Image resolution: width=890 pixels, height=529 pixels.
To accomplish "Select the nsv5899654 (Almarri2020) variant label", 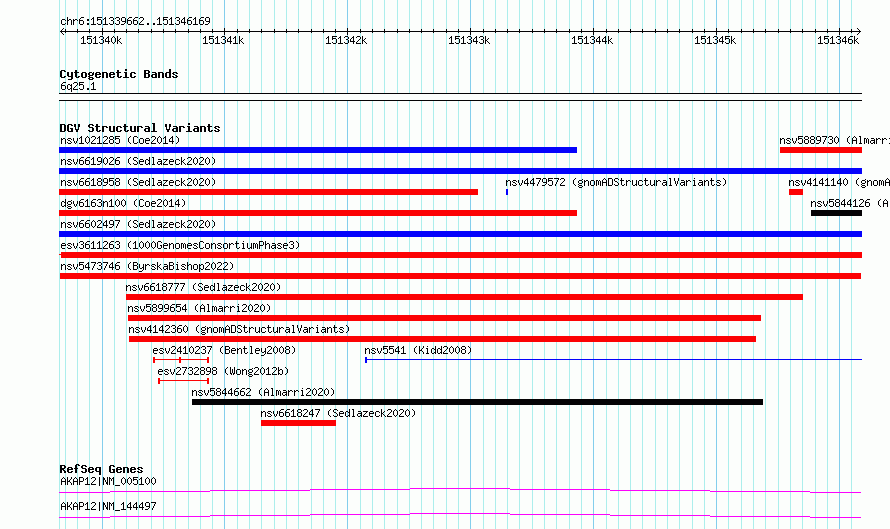I will tap(199, 308).
